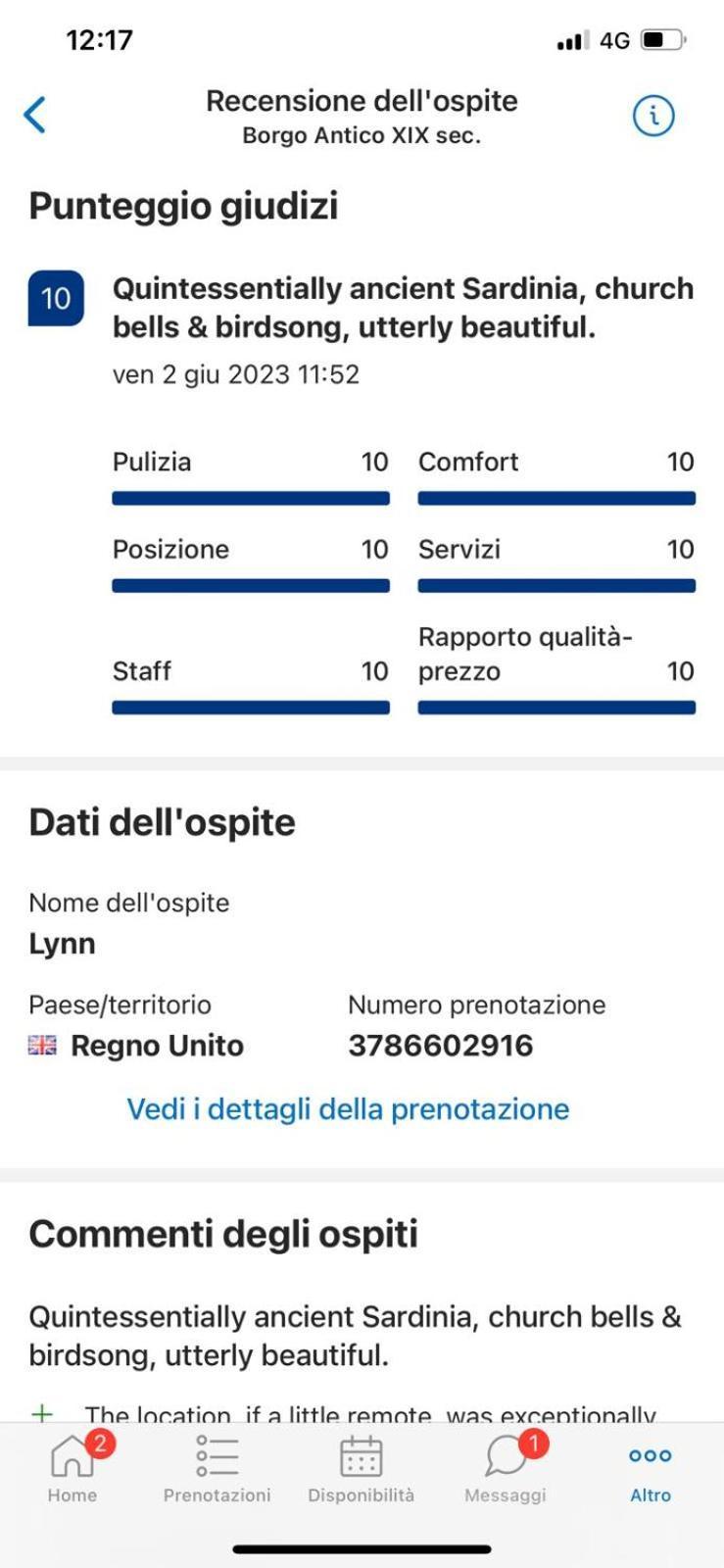Expand the green plus comment item
This screenshot has width=724, height=1568.
click(42, 1413)
